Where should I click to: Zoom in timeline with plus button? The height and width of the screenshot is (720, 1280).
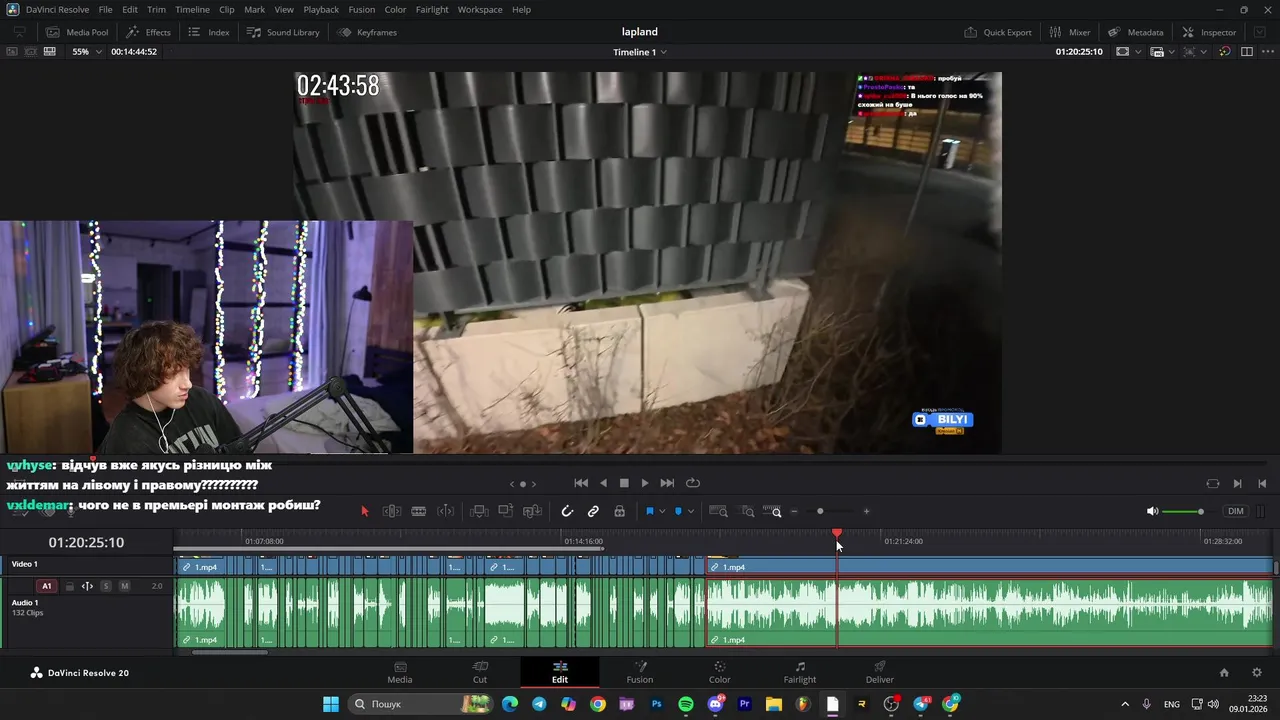(866, 511)
